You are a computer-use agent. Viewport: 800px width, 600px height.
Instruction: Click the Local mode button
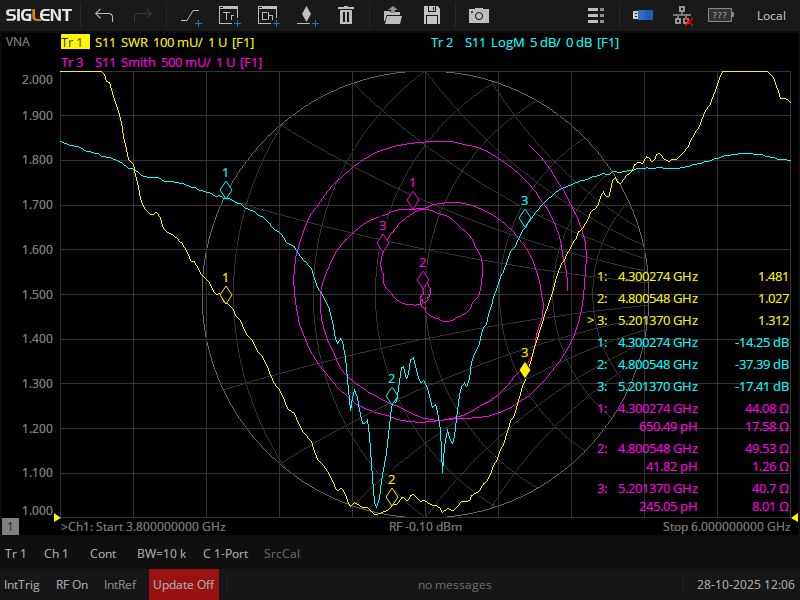pos(771,15)
